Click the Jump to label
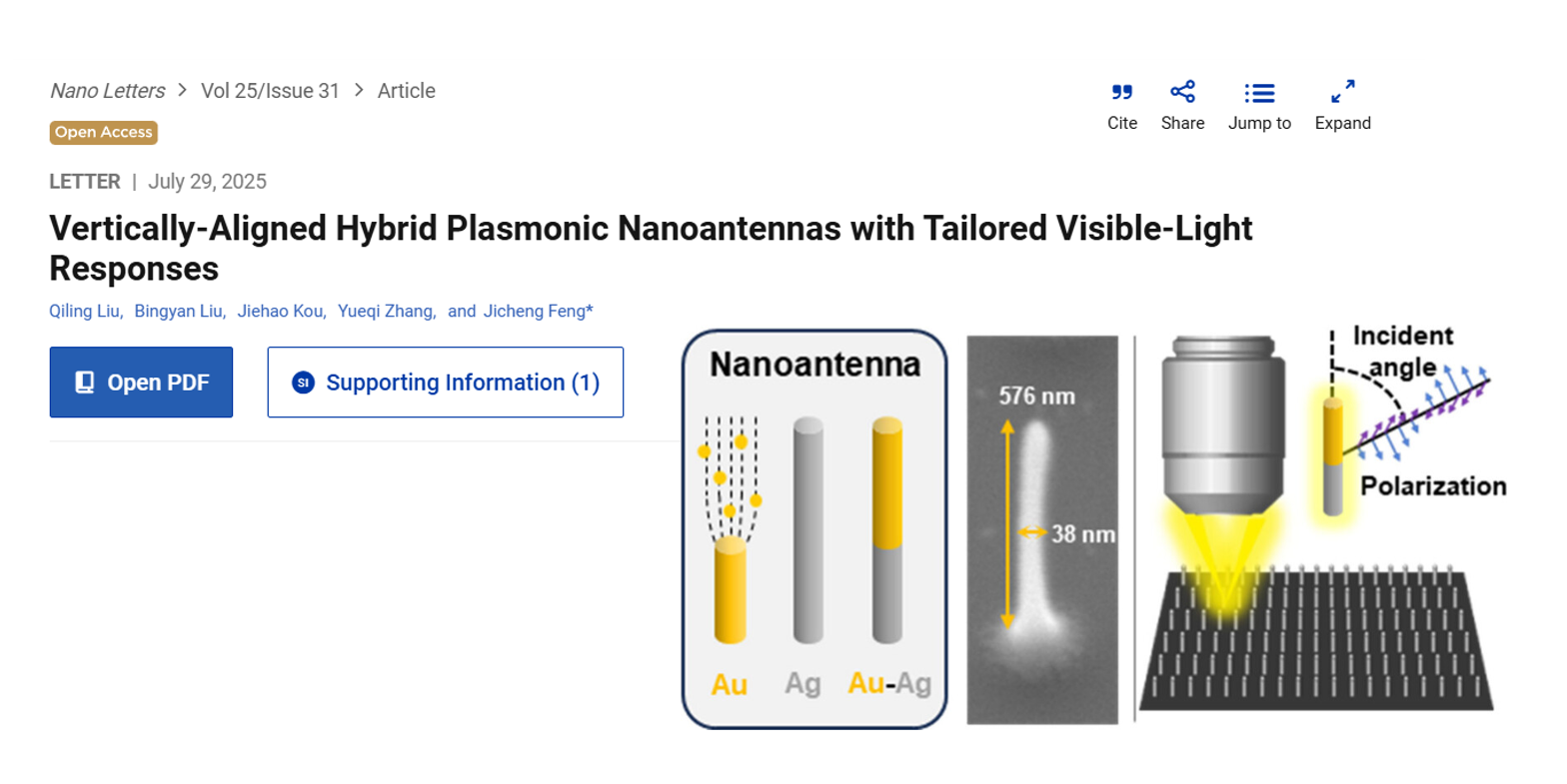Viewport: 1567px width, 784px height. pos(1259,123)
